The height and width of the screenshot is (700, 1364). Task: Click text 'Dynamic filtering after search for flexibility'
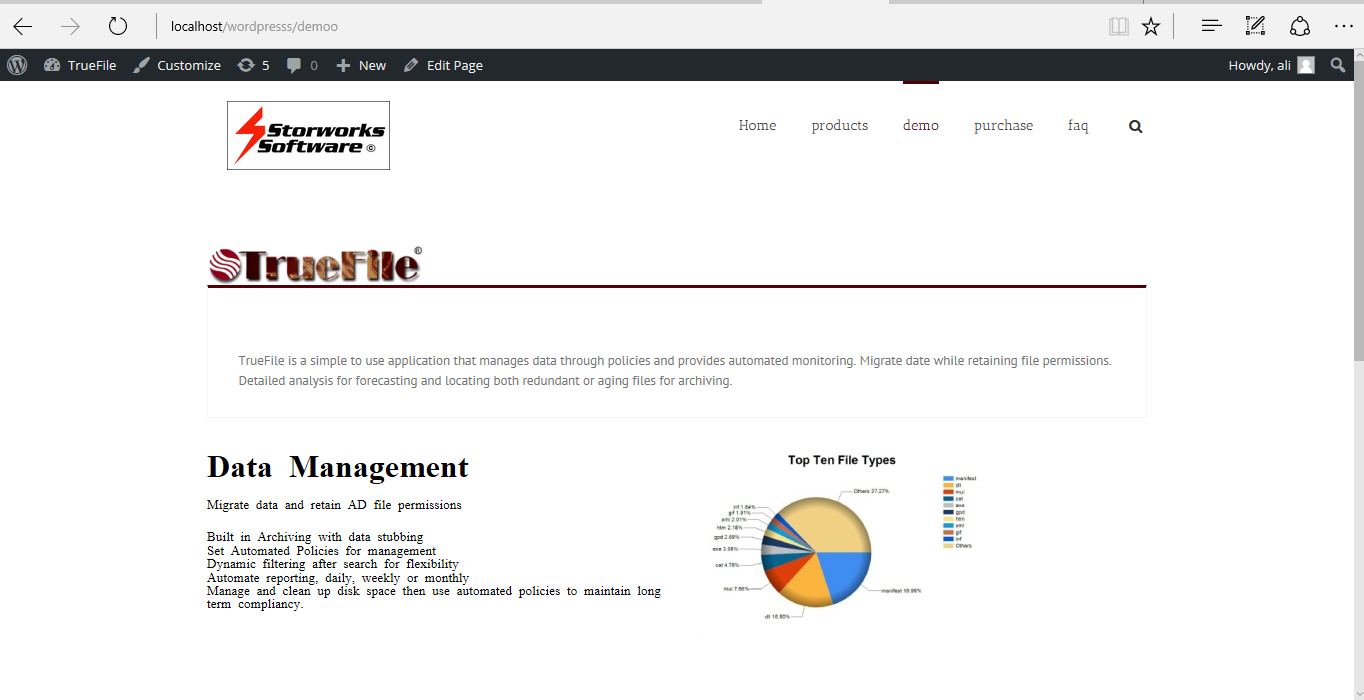[333, 564]
